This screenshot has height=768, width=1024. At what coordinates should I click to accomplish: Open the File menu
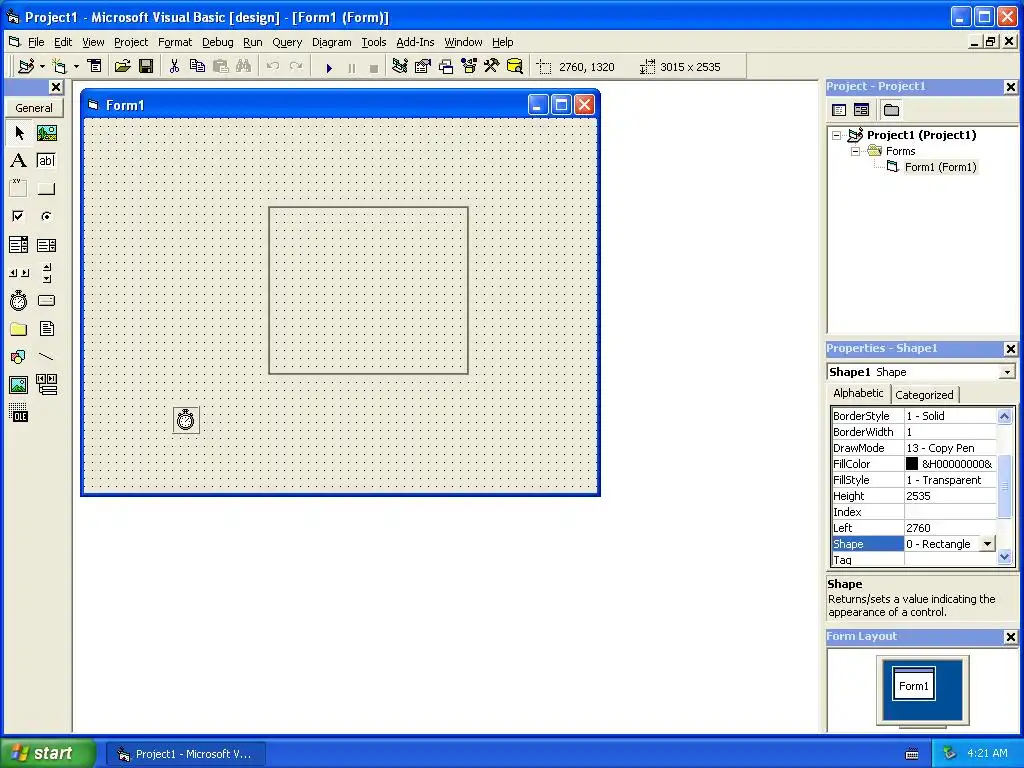pyautogui.click(x=36, y=42)
